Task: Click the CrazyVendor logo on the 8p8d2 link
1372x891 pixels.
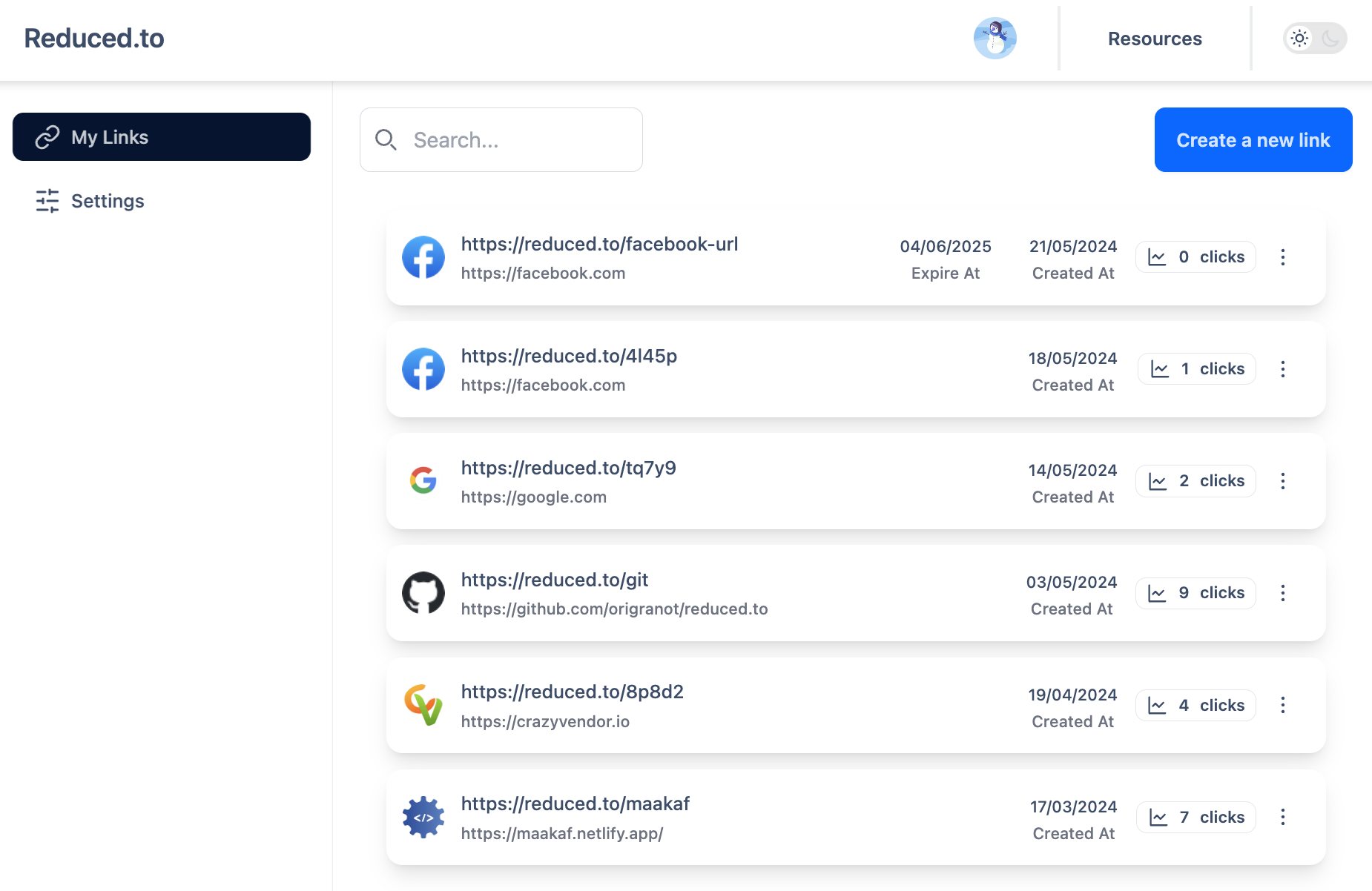Action: [x=423, y=705]
